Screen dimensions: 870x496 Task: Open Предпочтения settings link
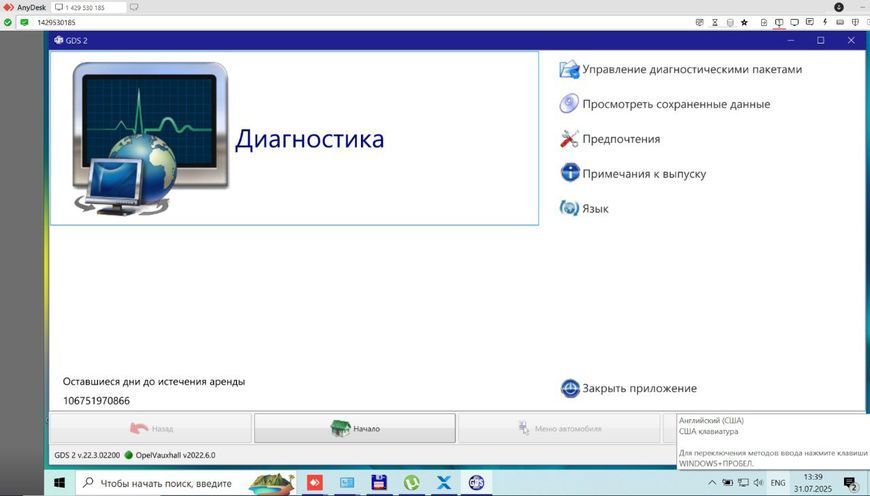[x=621, y=139]
